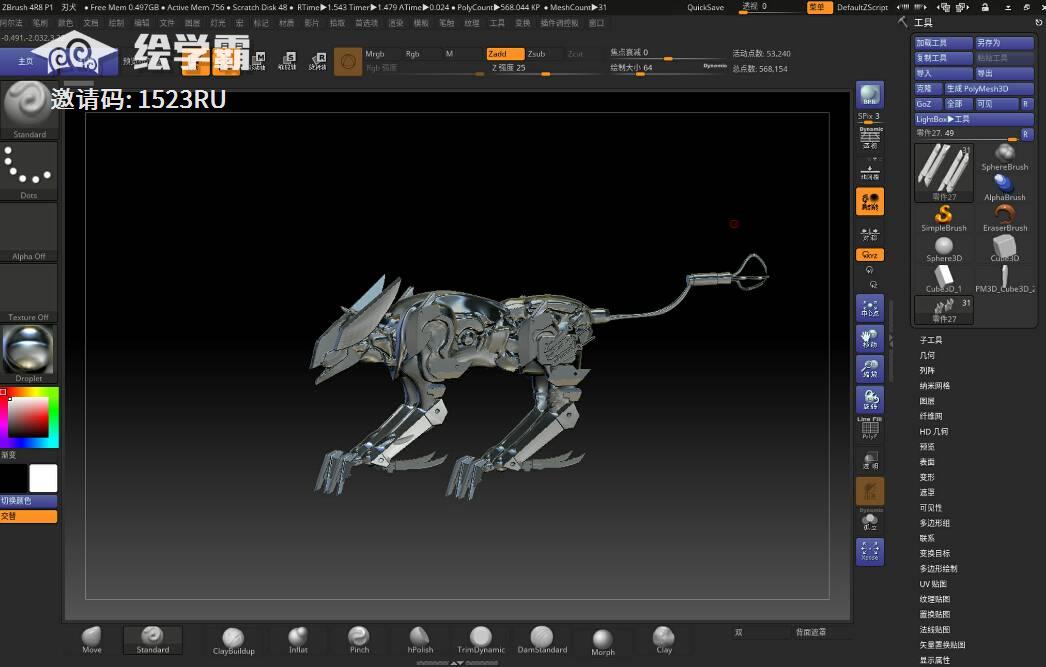Toggle the Dynamic Solo button
This screenshot has width=1046, height=667.
coord(870,520)
